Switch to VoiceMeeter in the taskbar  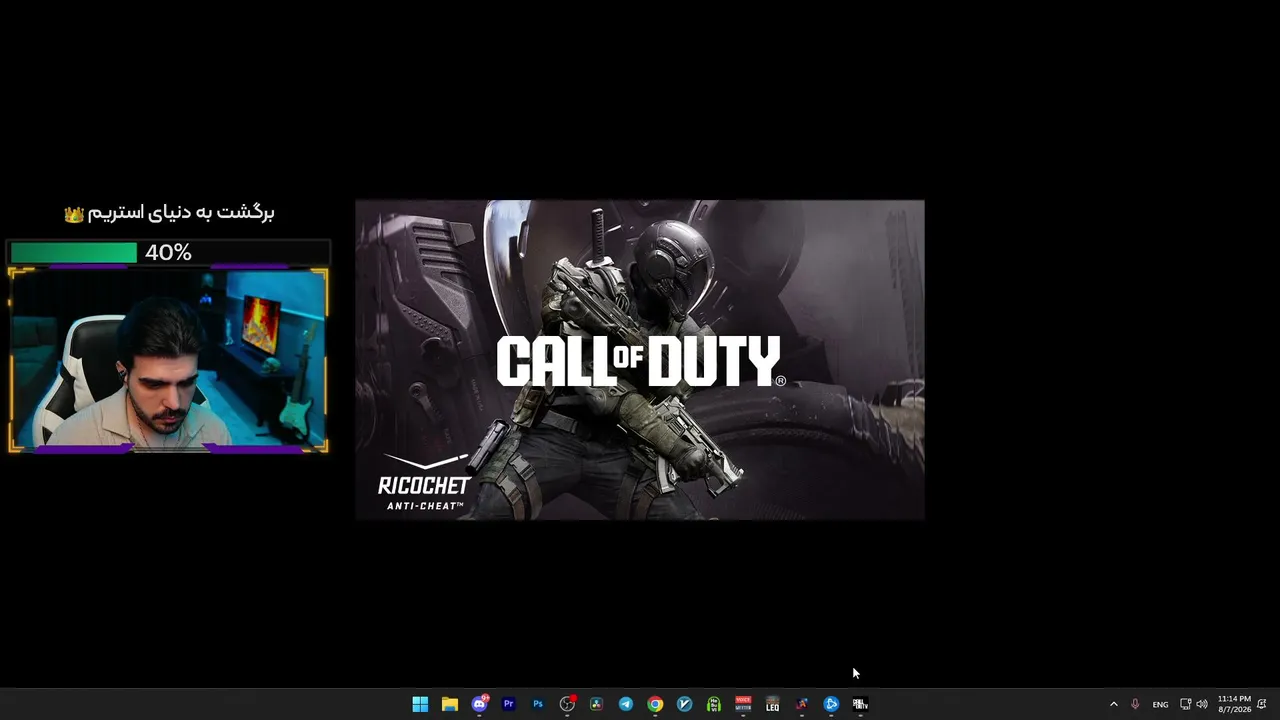pos(743,704)
